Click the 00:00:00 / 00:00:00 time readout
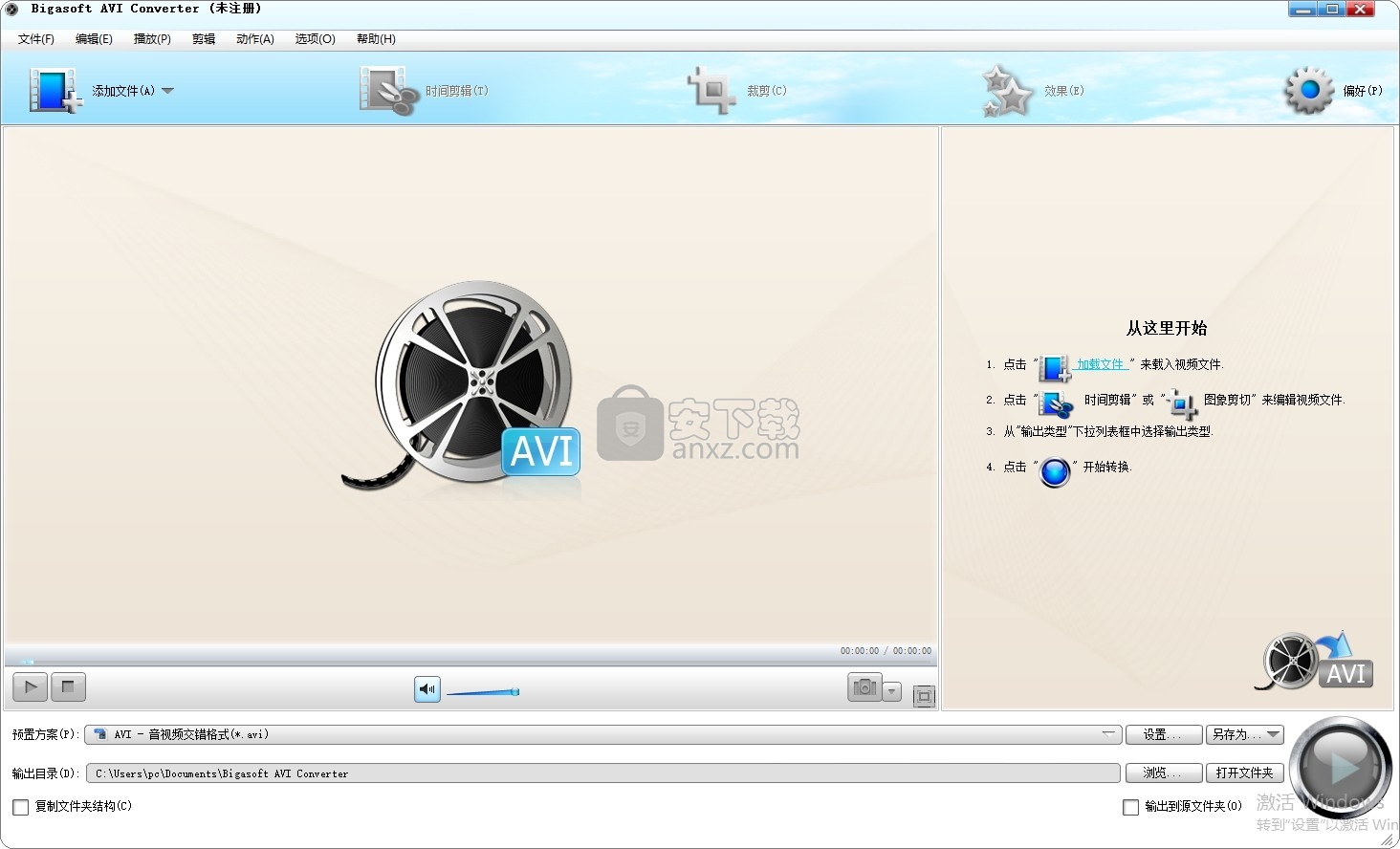The image size is (1400, 849). click(x=886, y=651)
